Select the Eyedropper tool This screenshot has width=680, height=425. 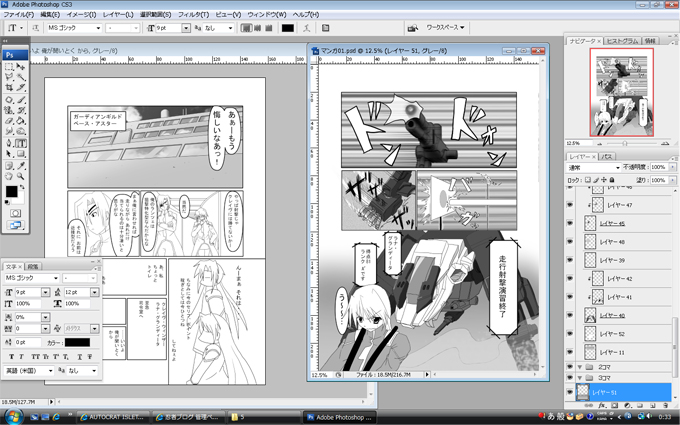pos(20,166)
